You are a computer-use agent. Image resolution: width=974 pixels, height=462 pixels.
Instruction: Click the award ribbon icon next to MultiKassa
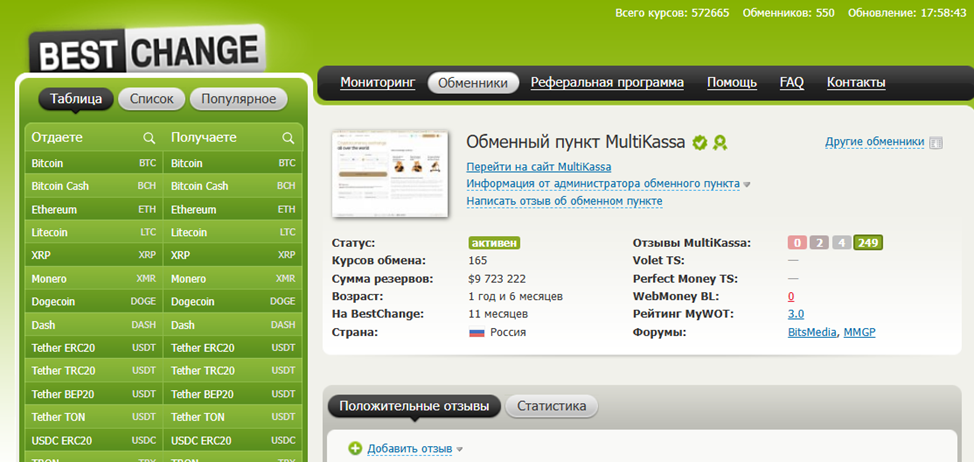[720, 143]
